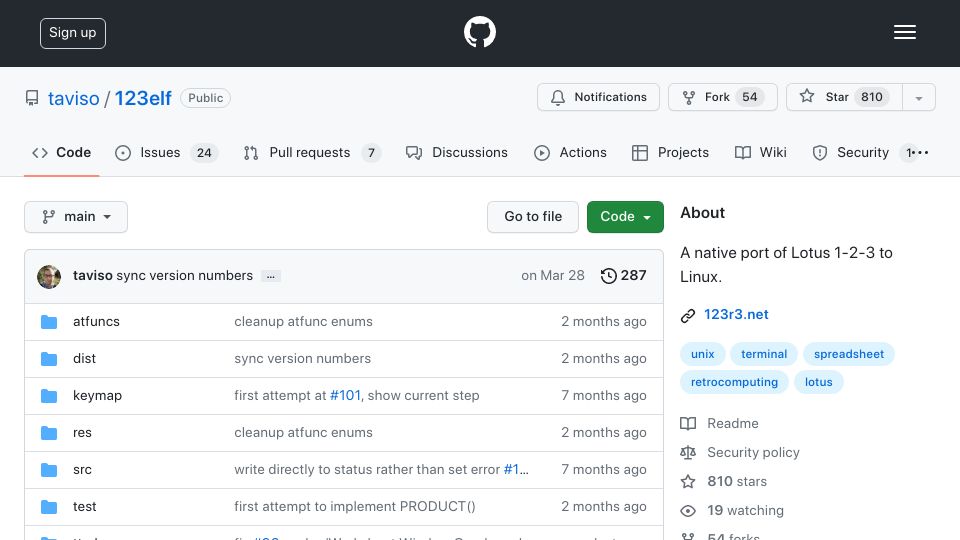The width and height of the screenshot is (960, 540).
Task: Expand the green Code dropdown
Action: coord(625,217)
